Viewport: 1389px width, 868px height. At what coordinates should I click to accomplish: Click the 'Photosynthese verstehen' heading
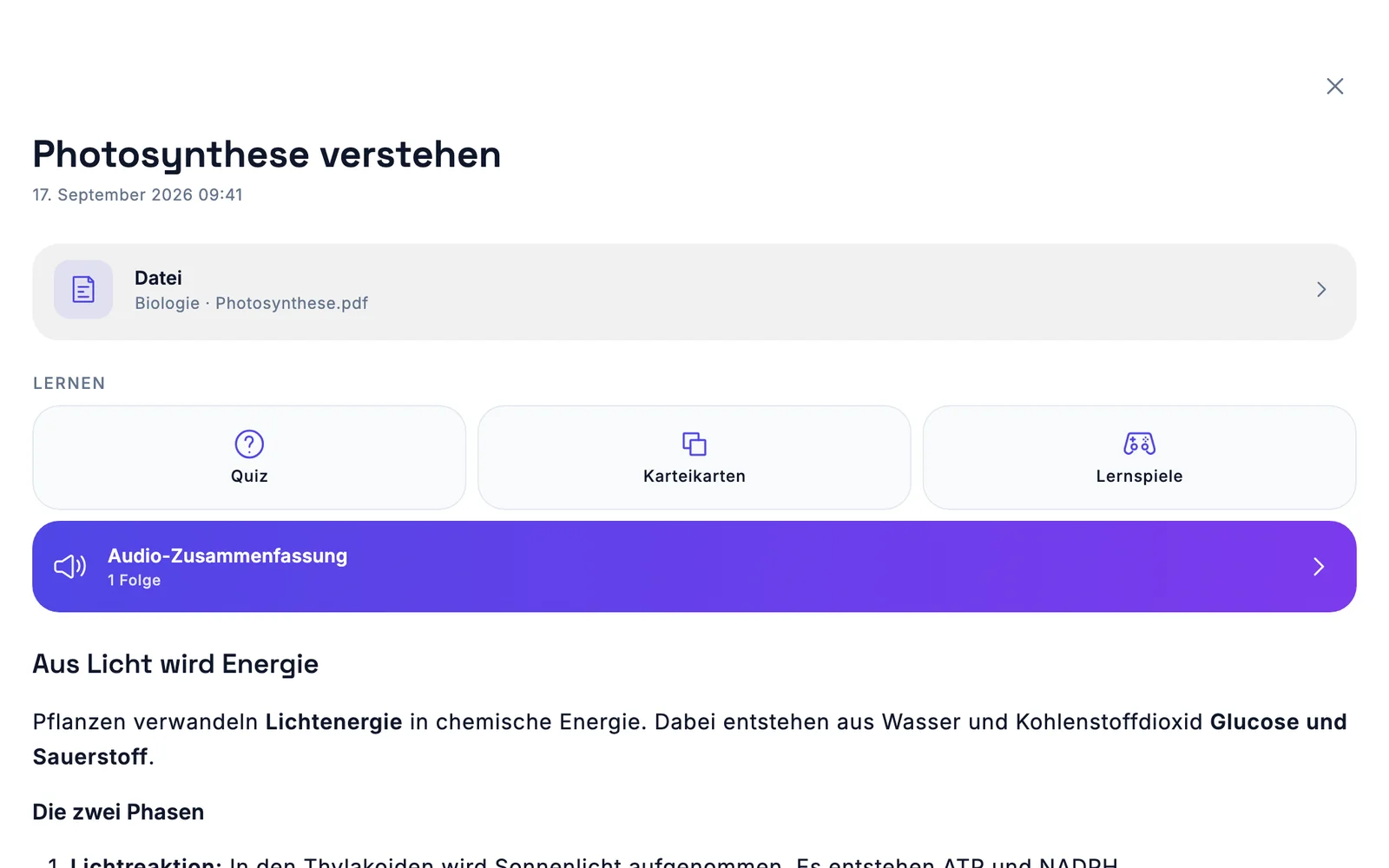[x=267, y=155]
